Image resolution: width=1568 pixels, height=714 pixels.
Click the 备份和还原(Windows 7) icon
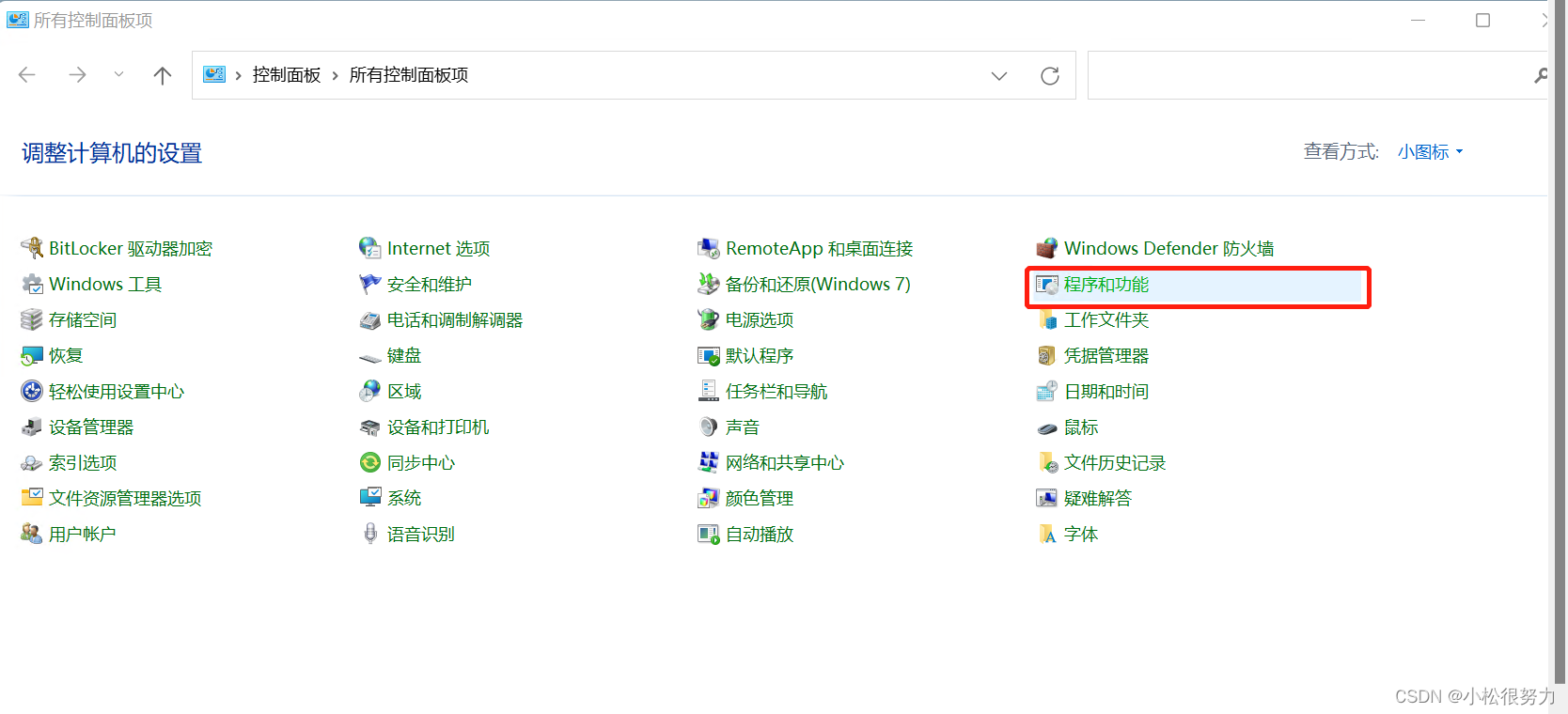tap(709, 284)
